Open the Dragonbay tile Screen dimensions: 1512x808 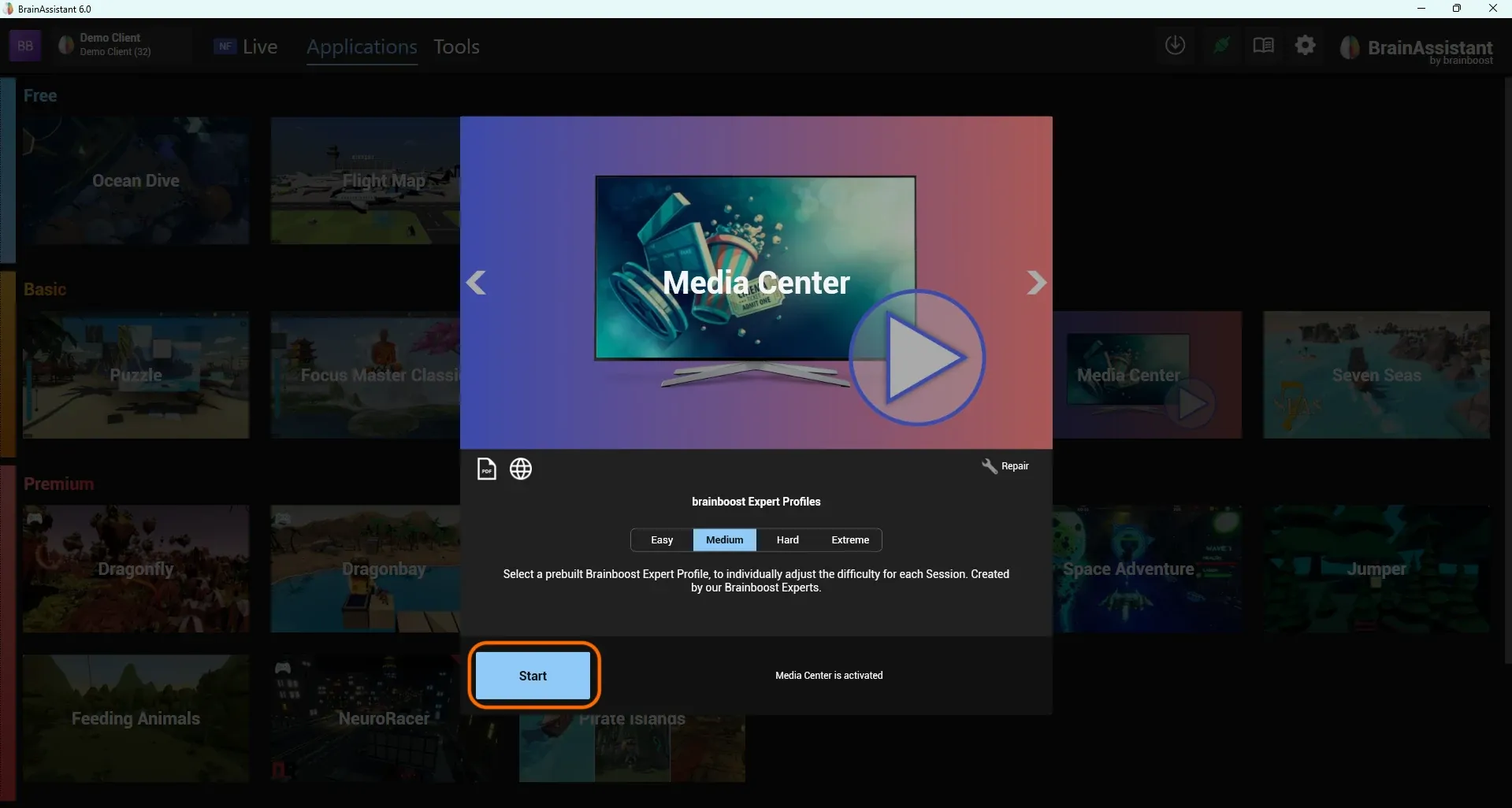(366, 569)
